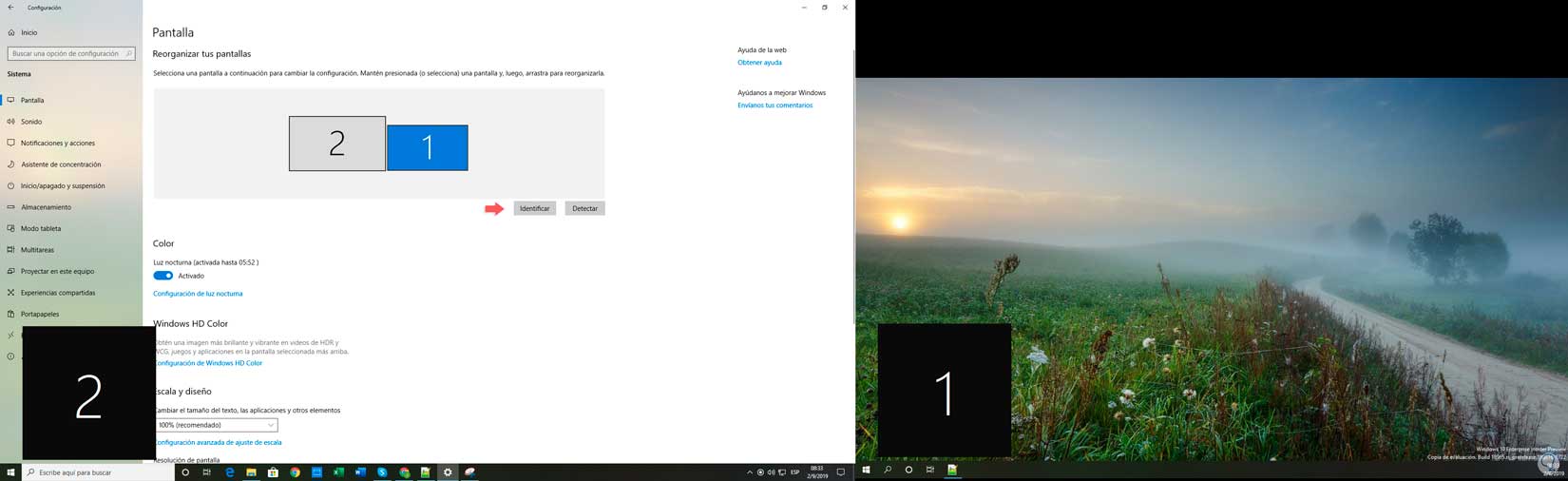Open Configuración de Windows HD Color
Image resolution: width=1568 pixels, height=481 pixels.
(209, 363)
